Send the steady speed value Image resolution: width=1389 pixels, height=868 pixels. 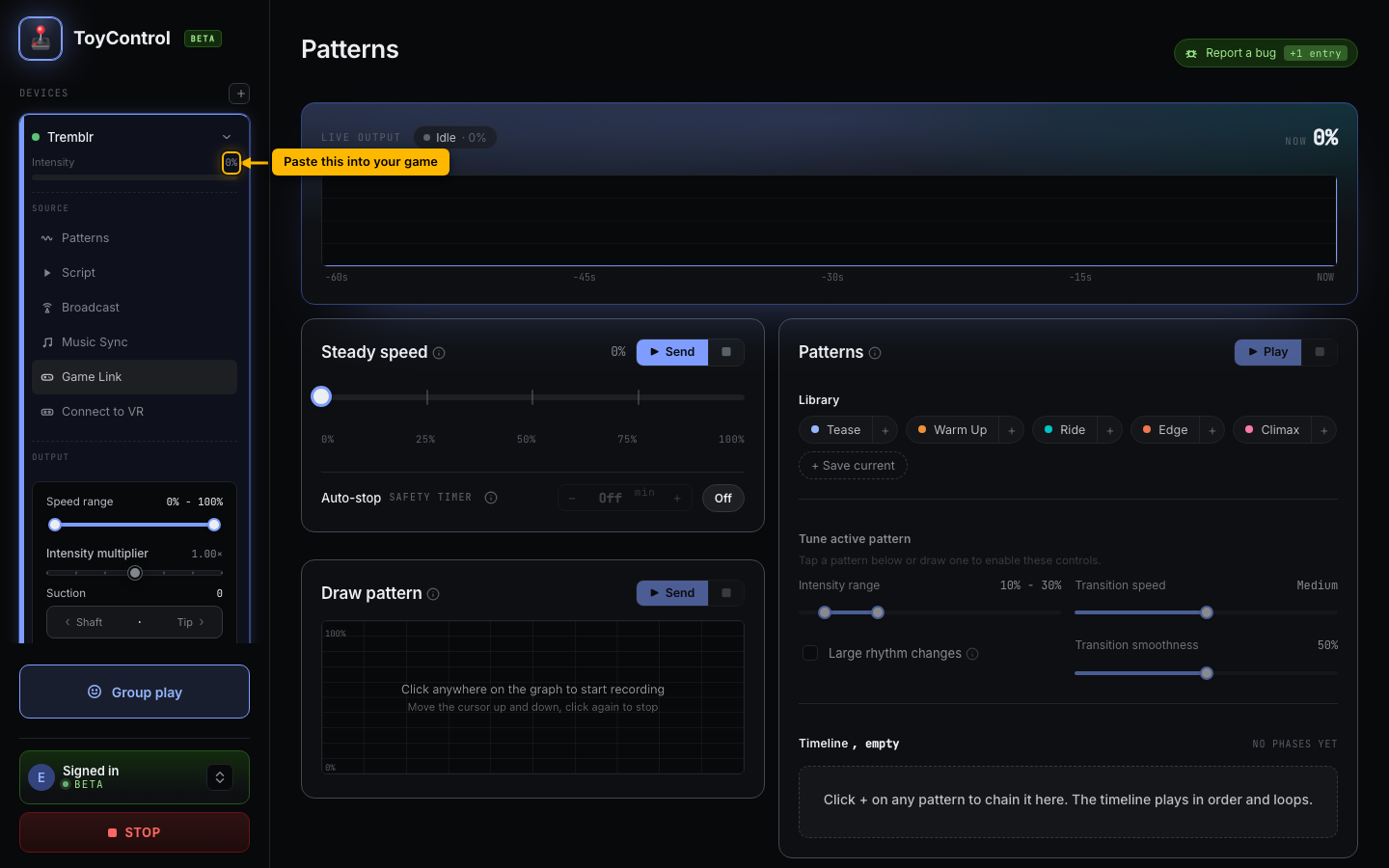click(672, 352)
